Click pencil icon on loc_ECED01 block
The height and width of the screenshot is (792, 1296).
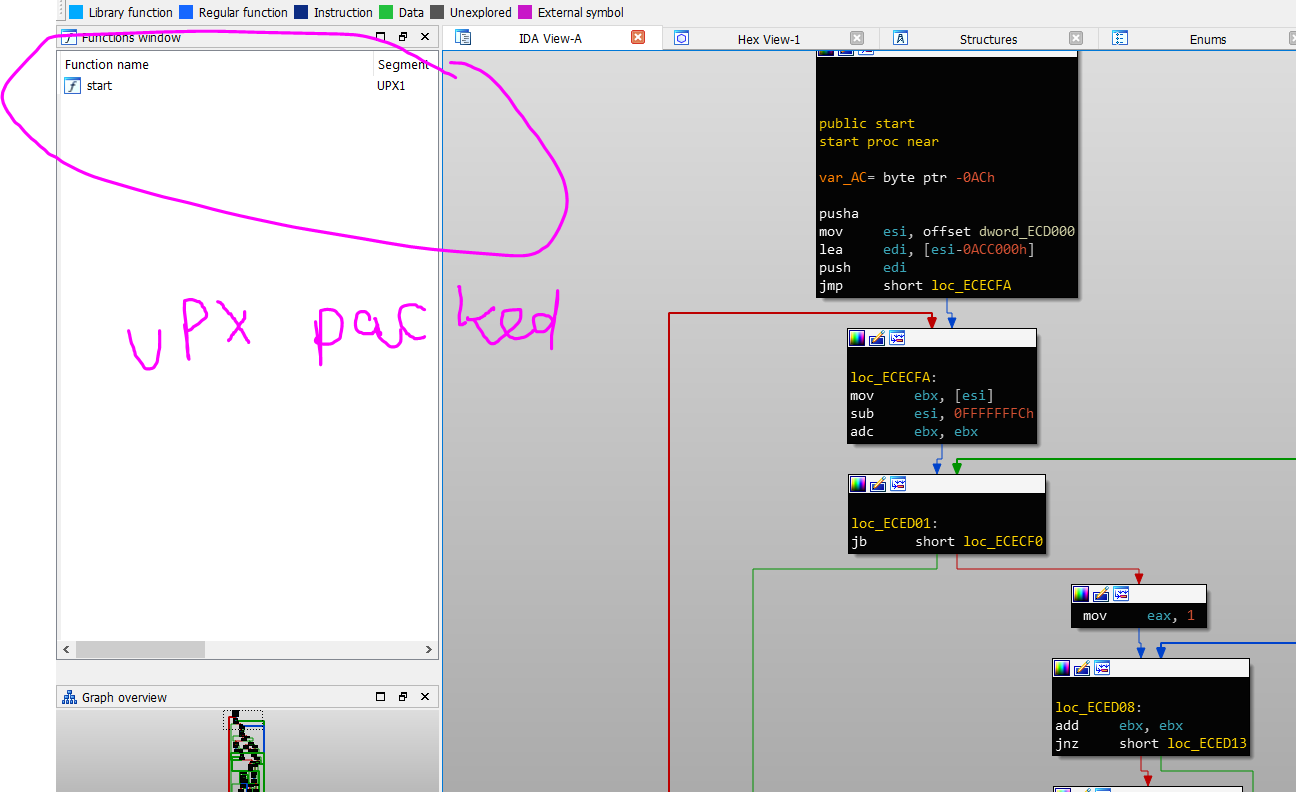[x=878, y=484]
